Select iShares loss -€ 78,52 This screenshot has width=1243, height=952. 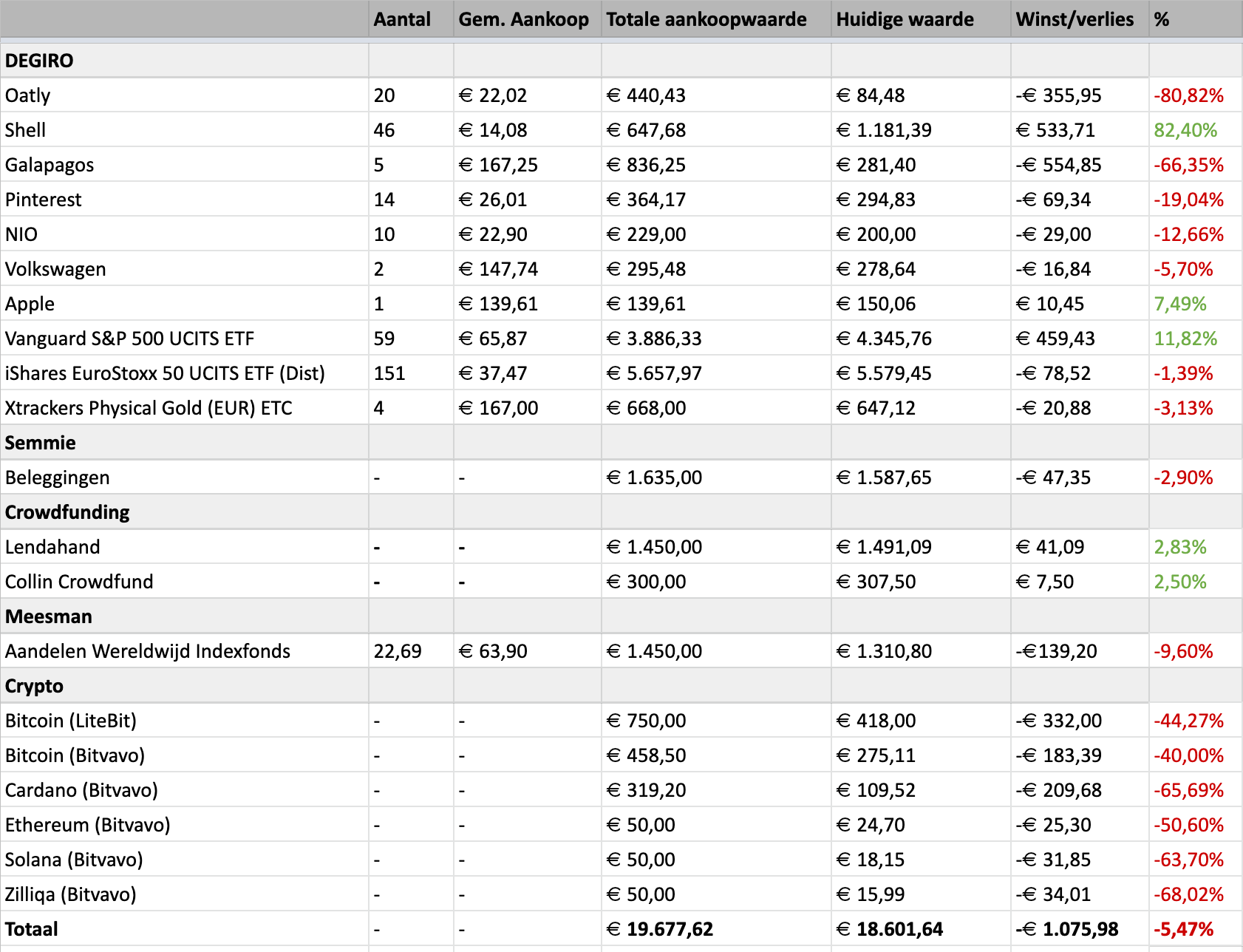[x=1080, y=373]
